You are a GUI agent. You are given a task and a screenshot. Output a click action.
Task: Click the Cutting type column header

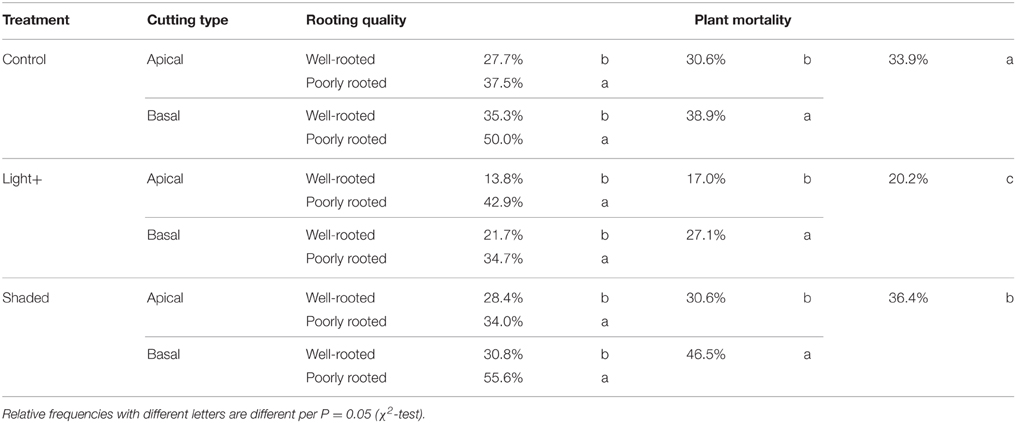click(187, 20)
